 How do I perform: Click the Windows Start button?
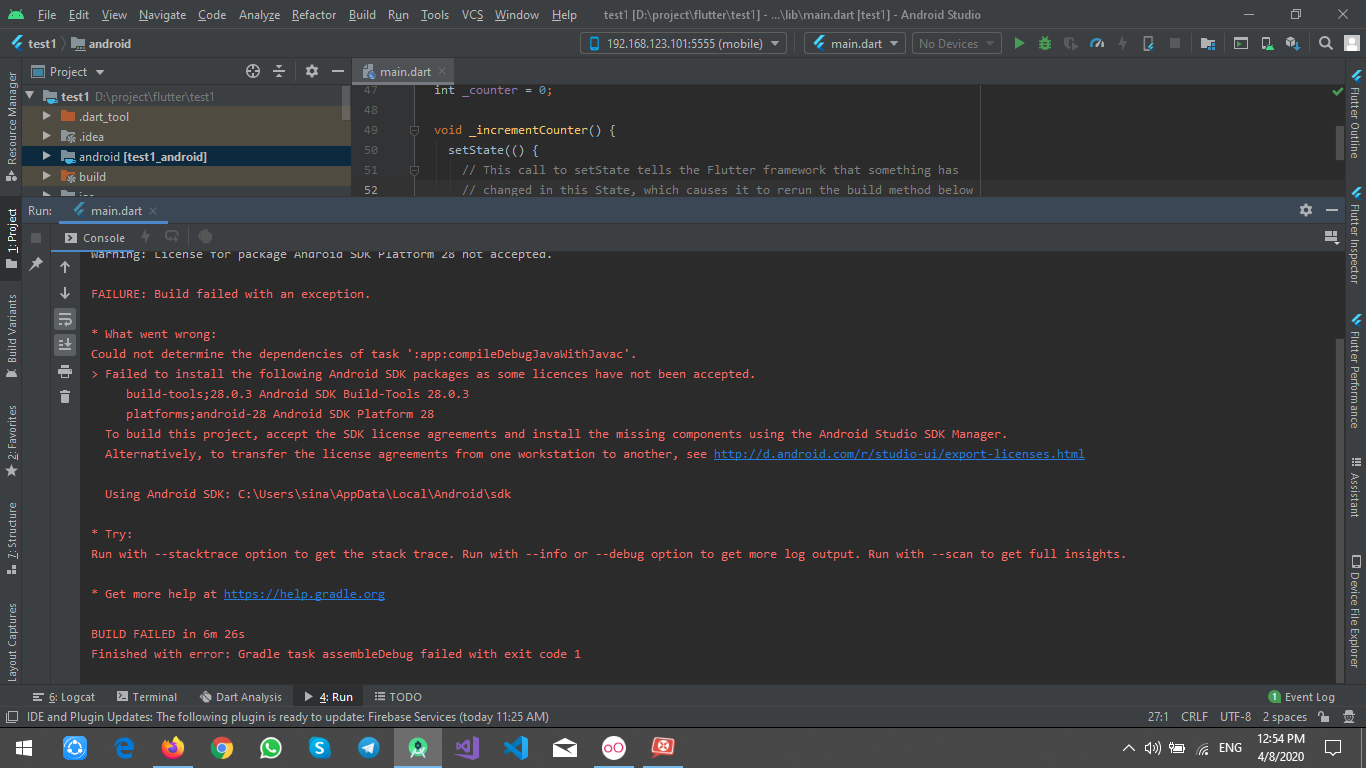click(24, 748)
